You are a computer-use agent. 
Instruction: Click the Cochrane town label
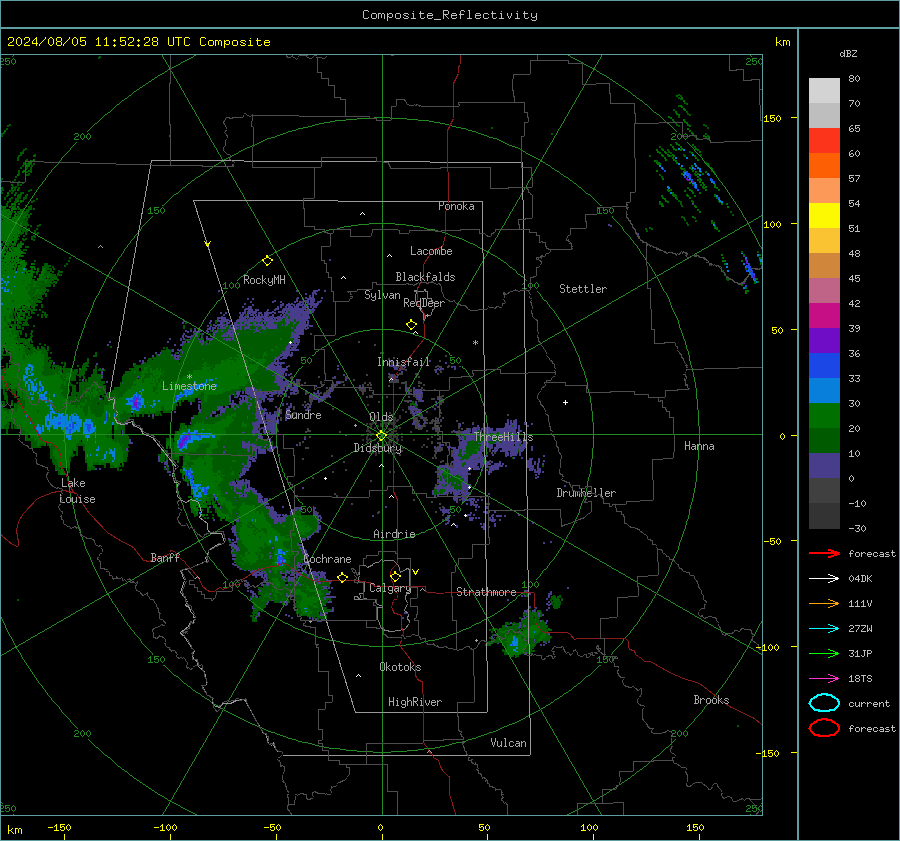coord(327,559)
